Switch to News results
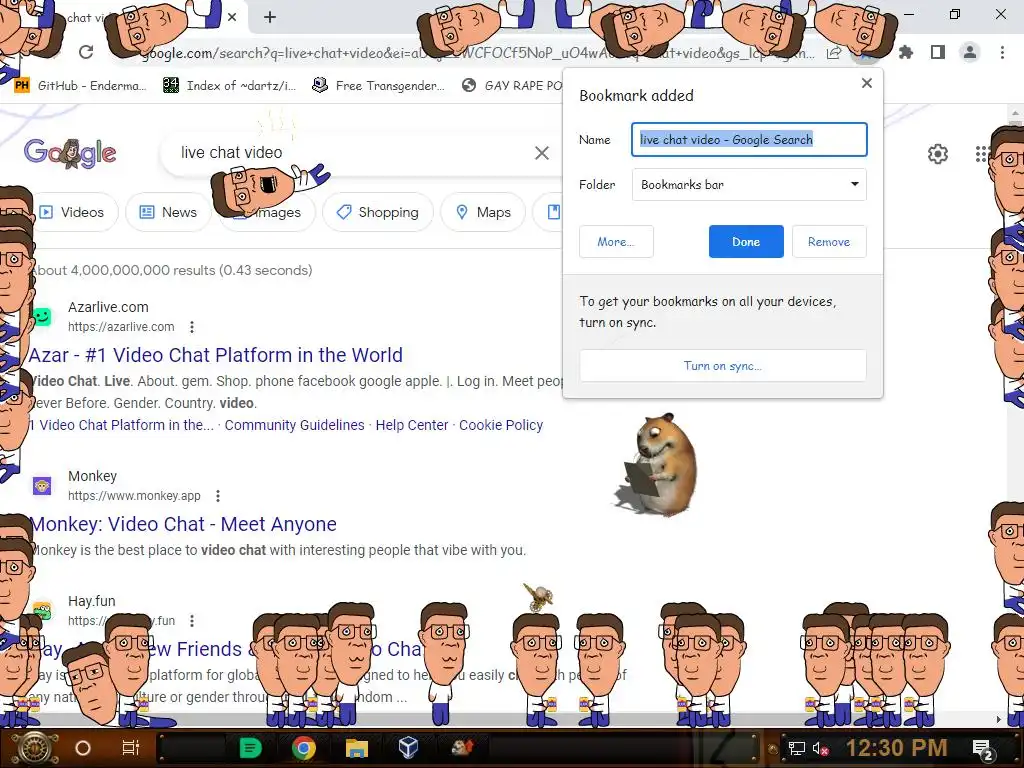This screenshot has width=1024, height=768. pos(168,212)
